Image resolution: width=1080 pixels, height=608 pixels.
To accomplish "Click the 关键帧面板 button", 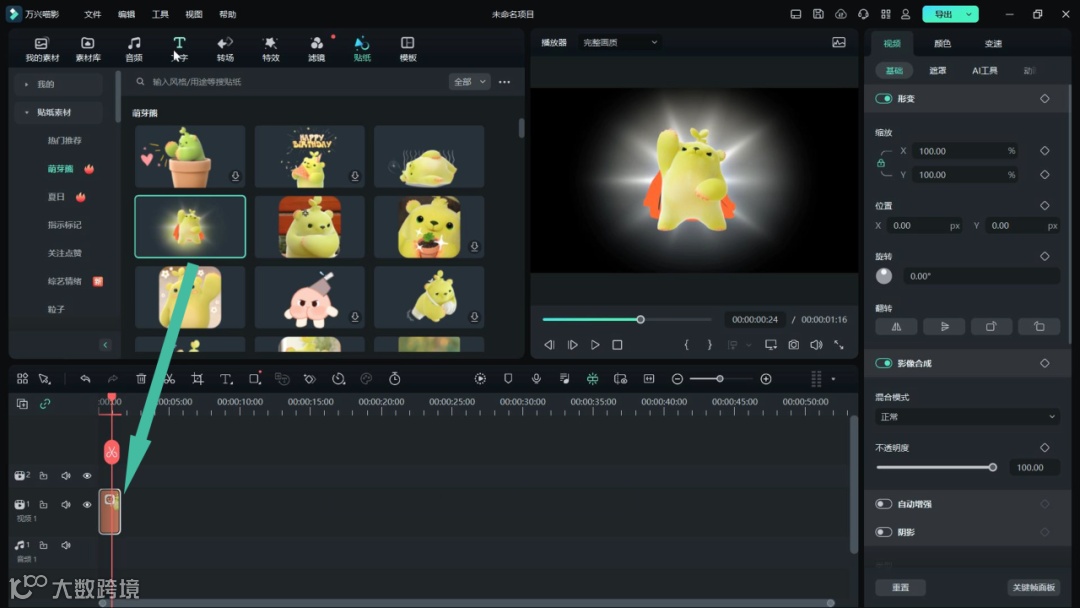I will click(1034, 587).
